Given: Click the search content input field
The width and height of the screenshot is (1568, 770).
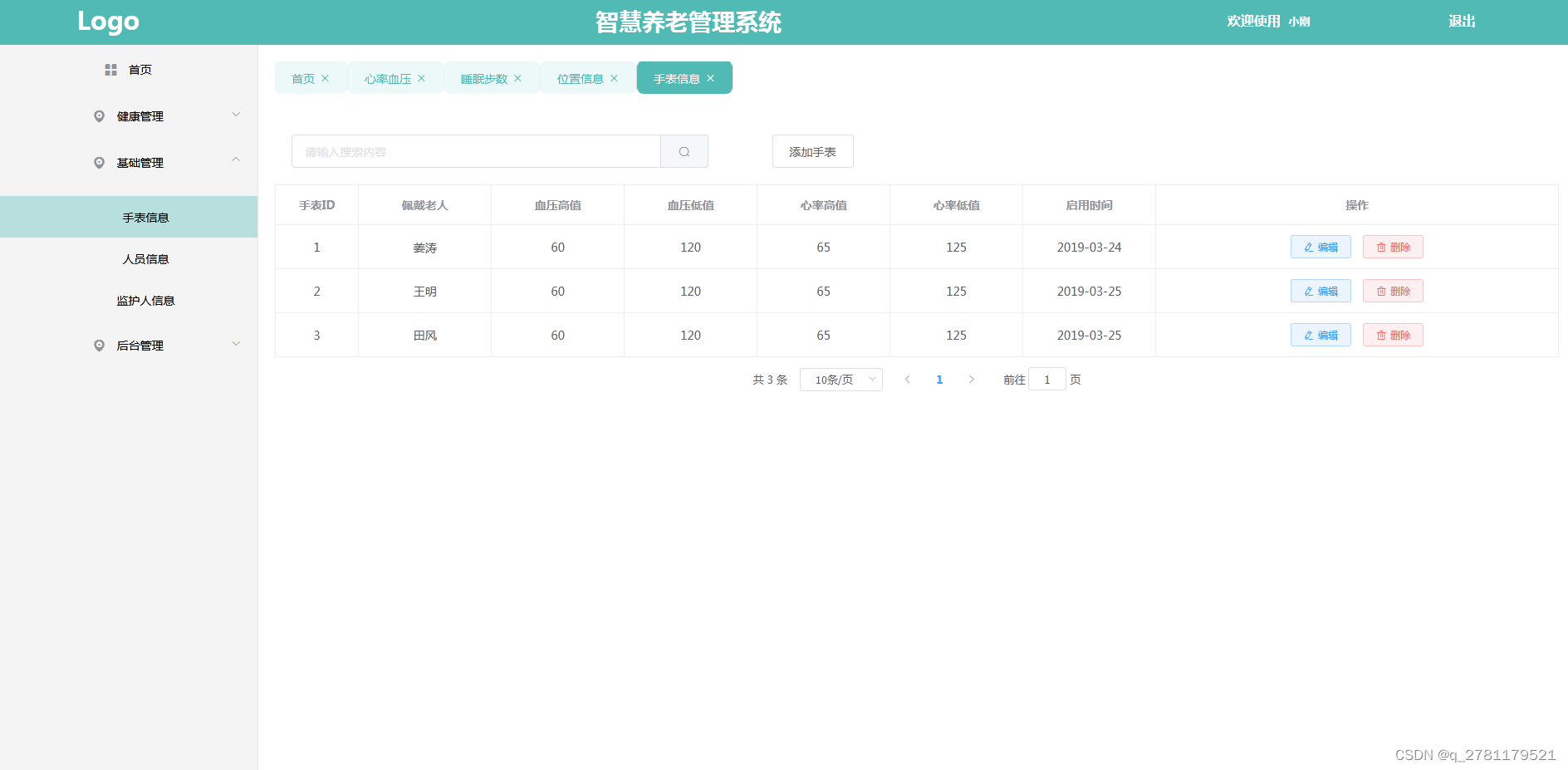Looking at the screenshot, I should [476, 151].
